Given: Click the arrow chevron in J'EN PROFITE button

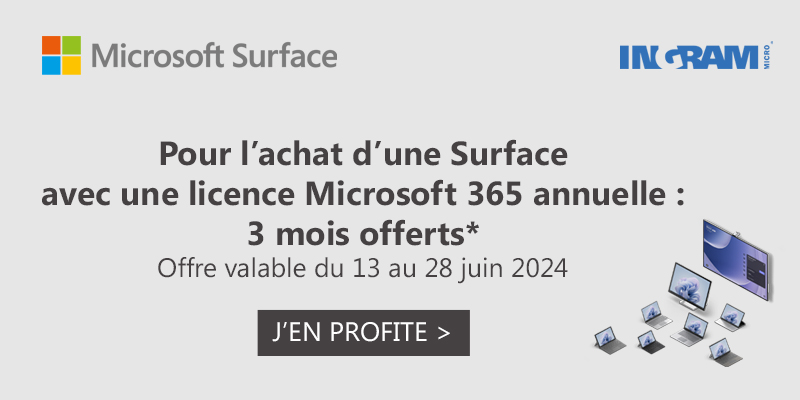Looking at the screenshot, I should (444, 333).
